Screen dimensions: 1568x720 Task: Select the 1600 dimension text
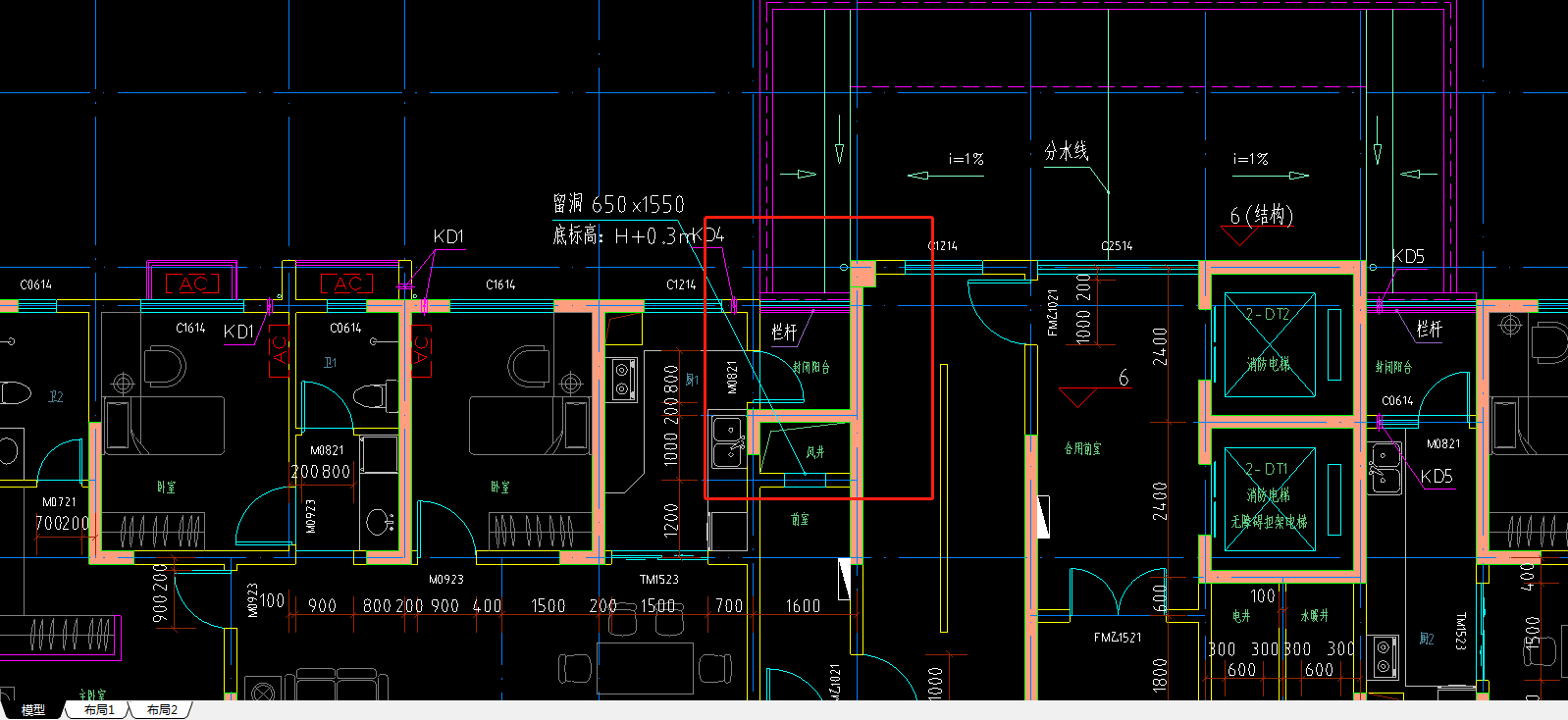tap(803, 606)
